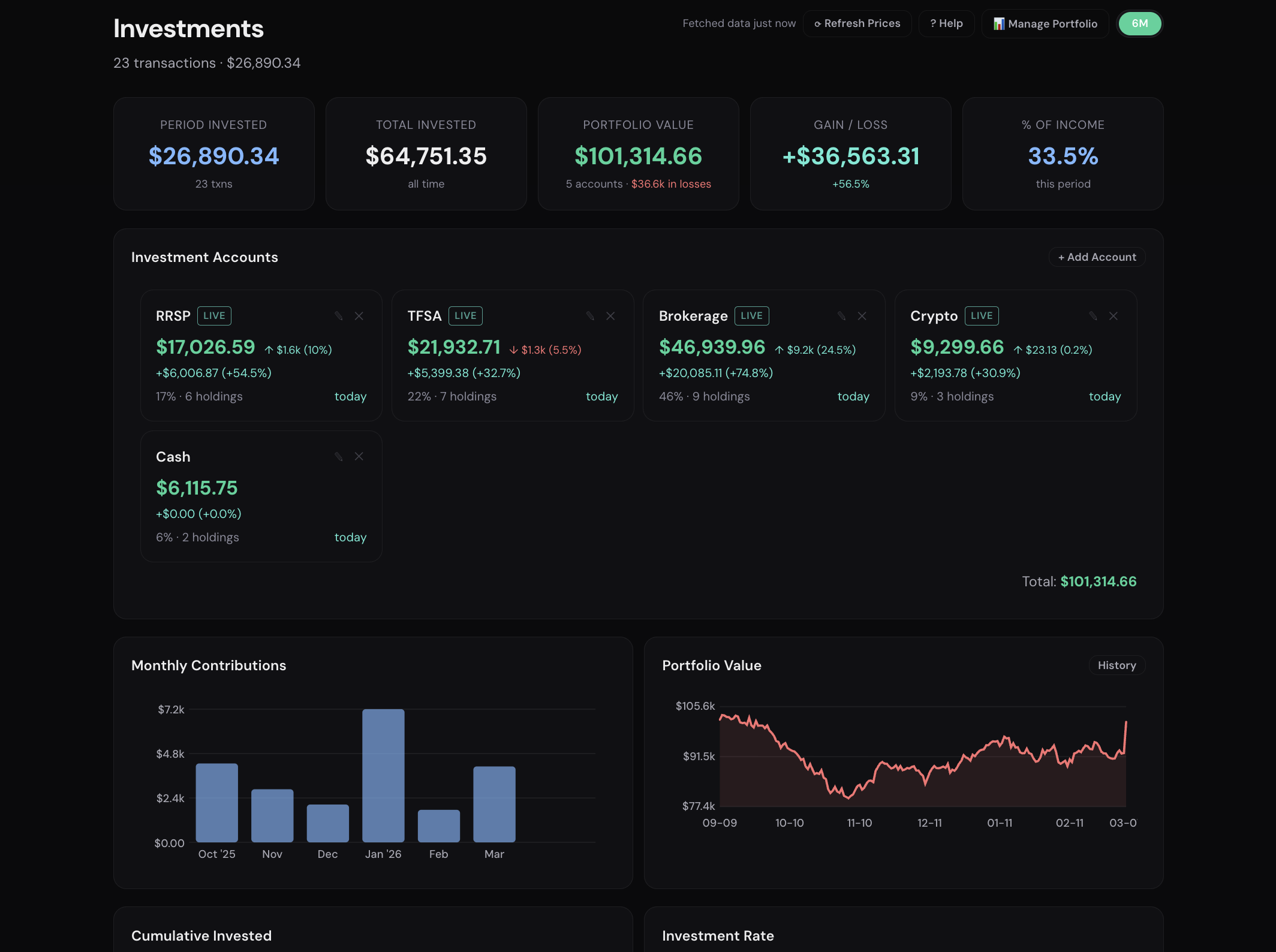Open today's activity link on the RRSP card
Screen dimensions: 1276x952
tap(351, 396)
